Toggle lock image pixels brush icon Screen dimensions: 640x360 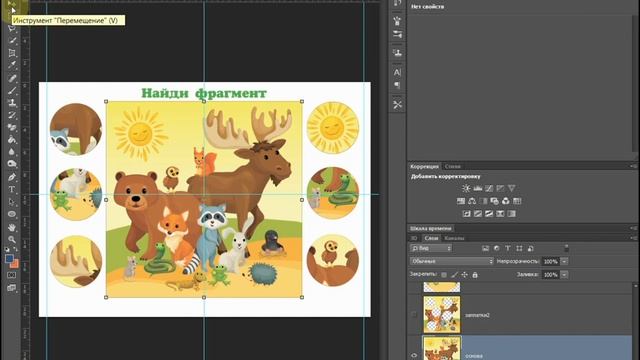[454, 275]
